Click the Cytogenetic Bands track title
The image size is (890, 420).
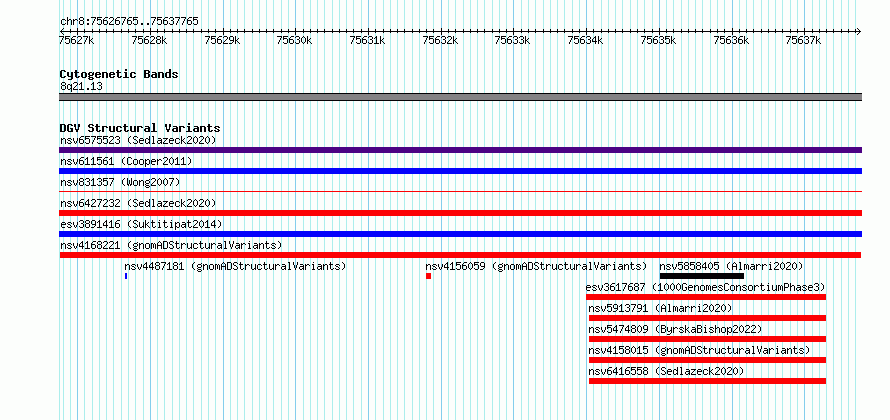point(119,74)
